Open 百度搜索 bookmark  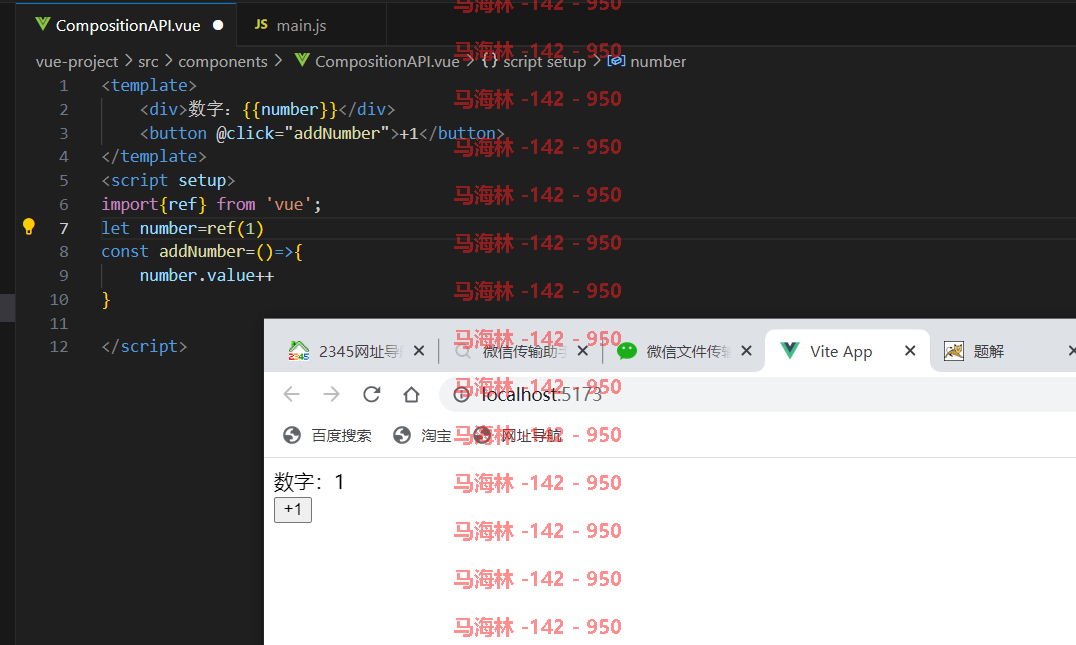point(327,435)
